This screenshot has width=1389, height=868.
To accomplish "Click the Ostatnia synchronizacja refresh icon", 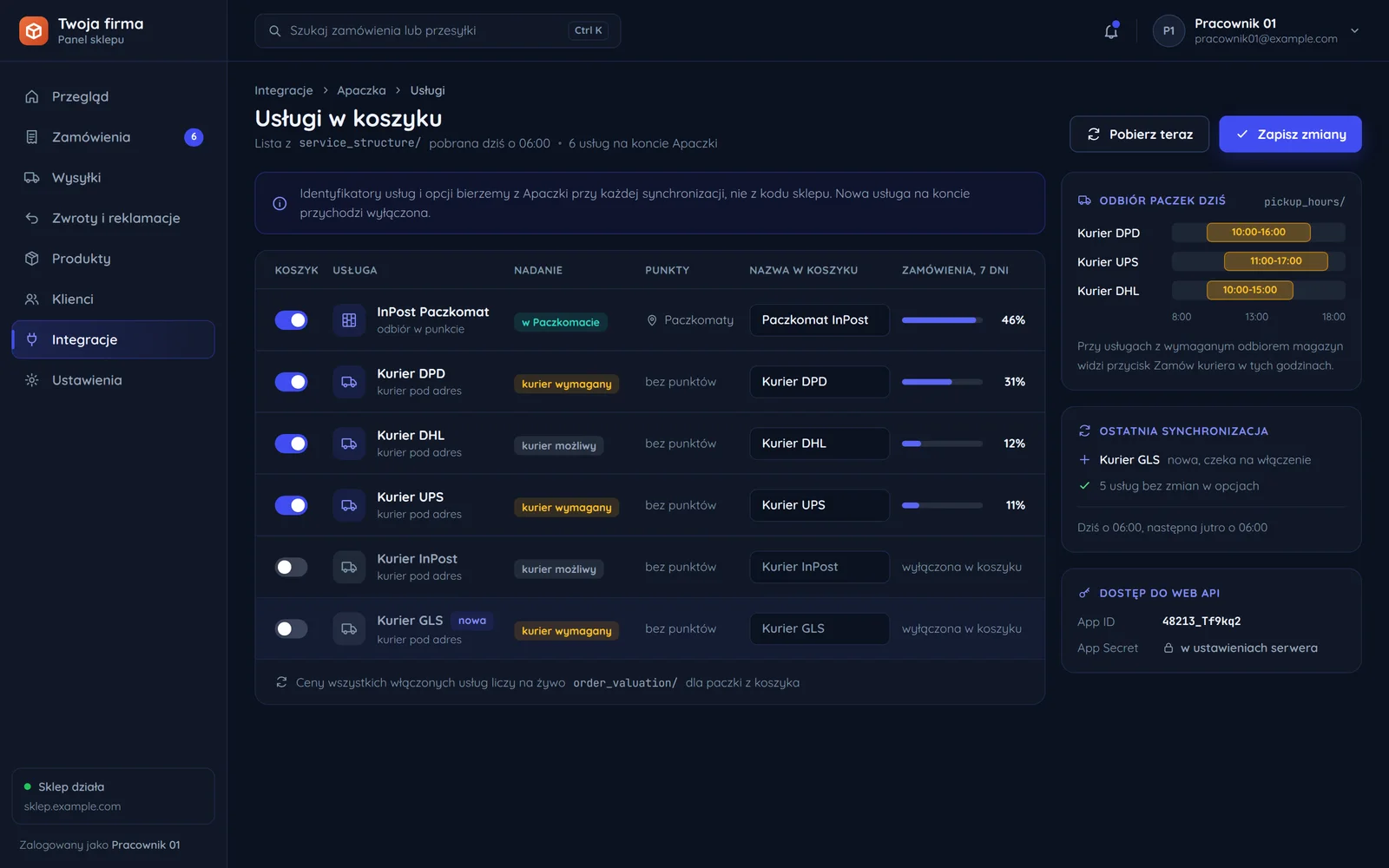I will click(x=1084, y=431).
